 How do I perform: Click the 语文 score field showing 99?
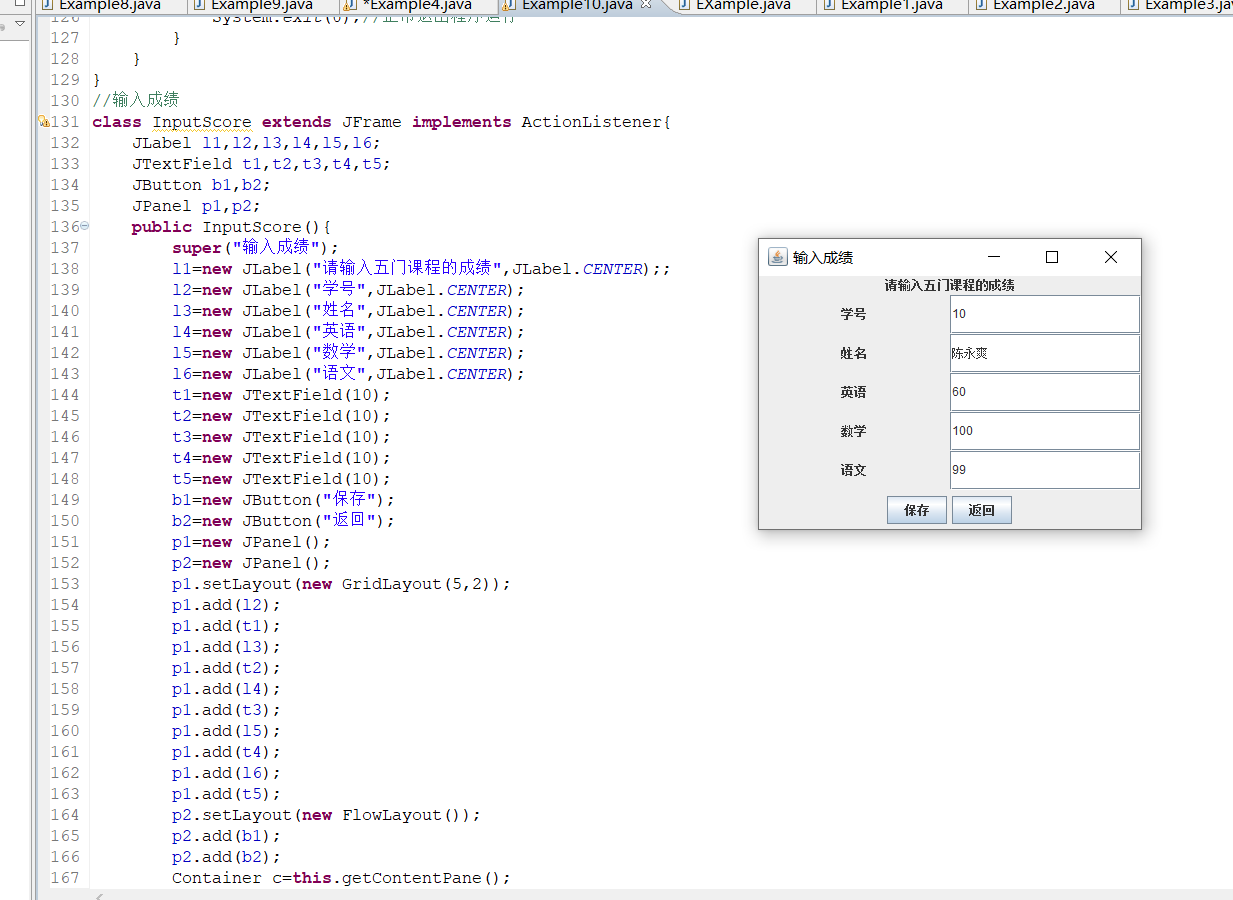pyautogui.click(x=1044, y=470)
